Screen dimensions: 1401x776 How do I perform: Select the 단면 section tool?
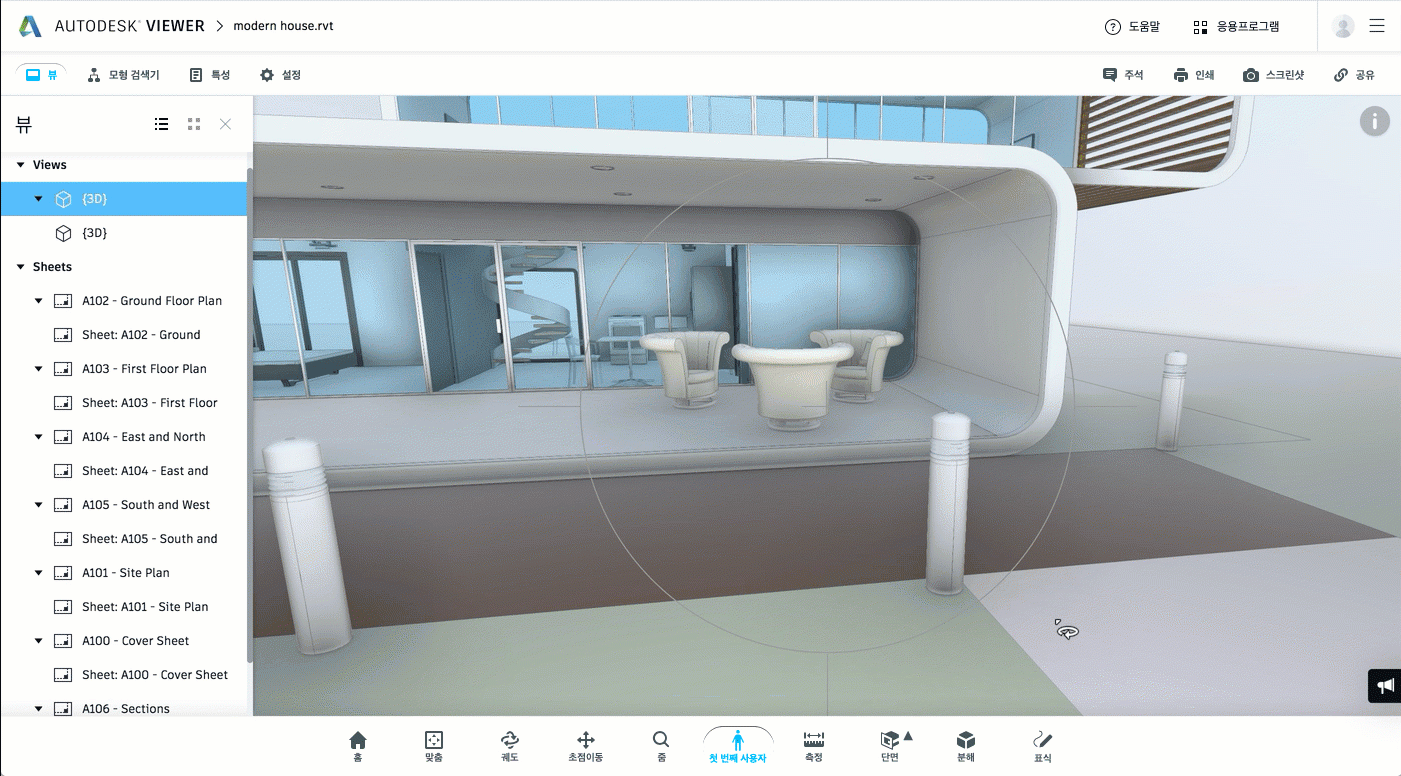889,746
